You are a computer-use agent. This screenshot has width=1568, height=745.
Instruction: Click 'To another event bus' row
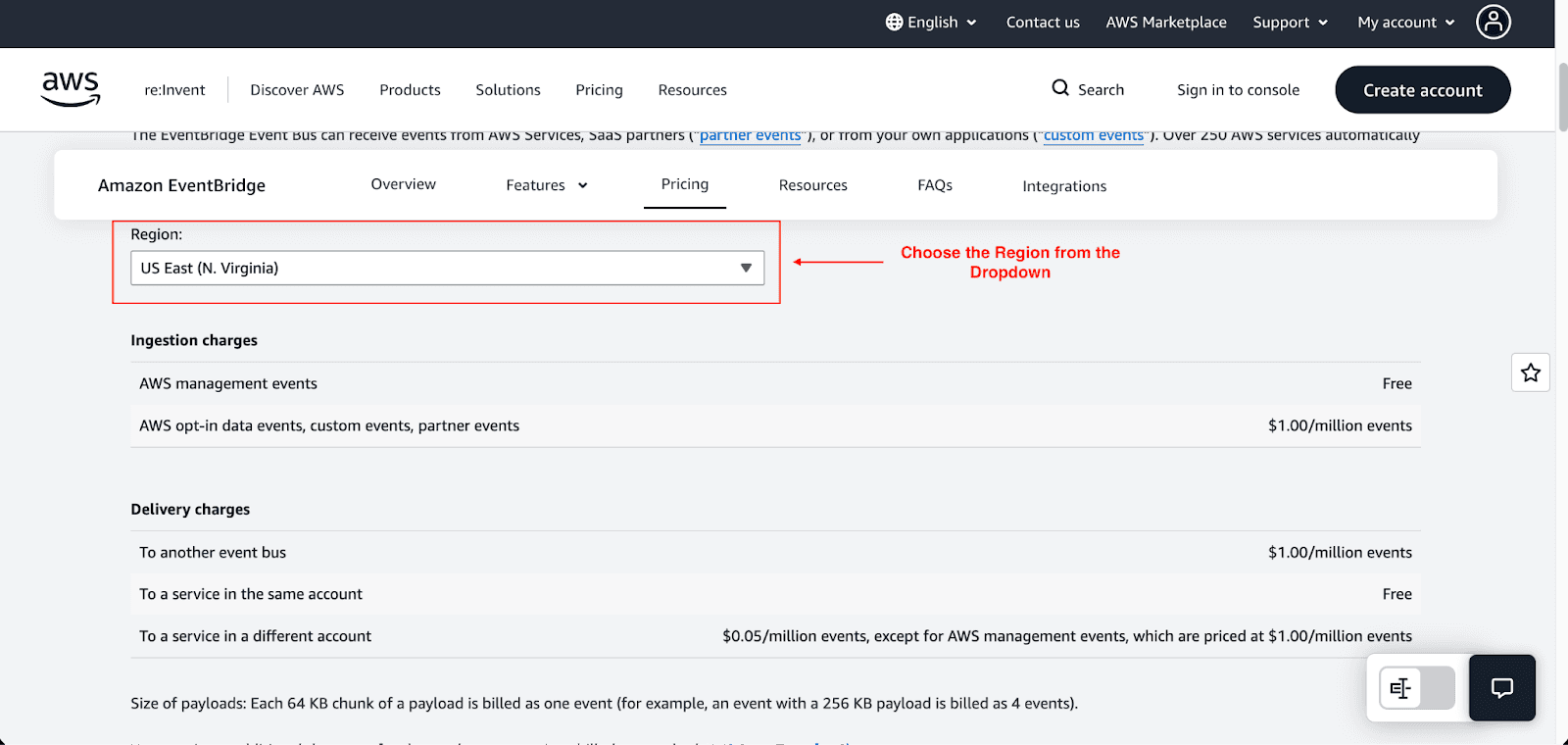click(x=775, y=552)
